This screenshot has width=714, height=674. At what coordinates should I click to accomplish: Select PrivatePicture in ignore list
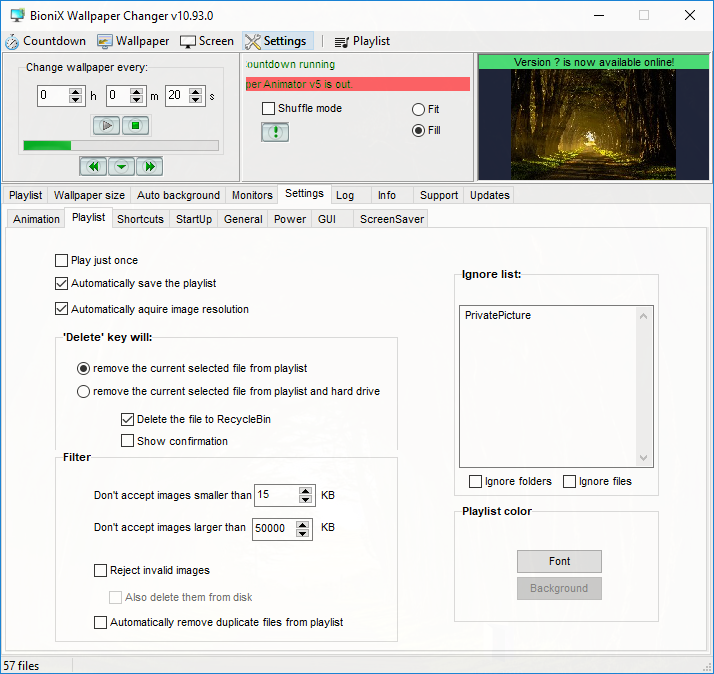498,315
